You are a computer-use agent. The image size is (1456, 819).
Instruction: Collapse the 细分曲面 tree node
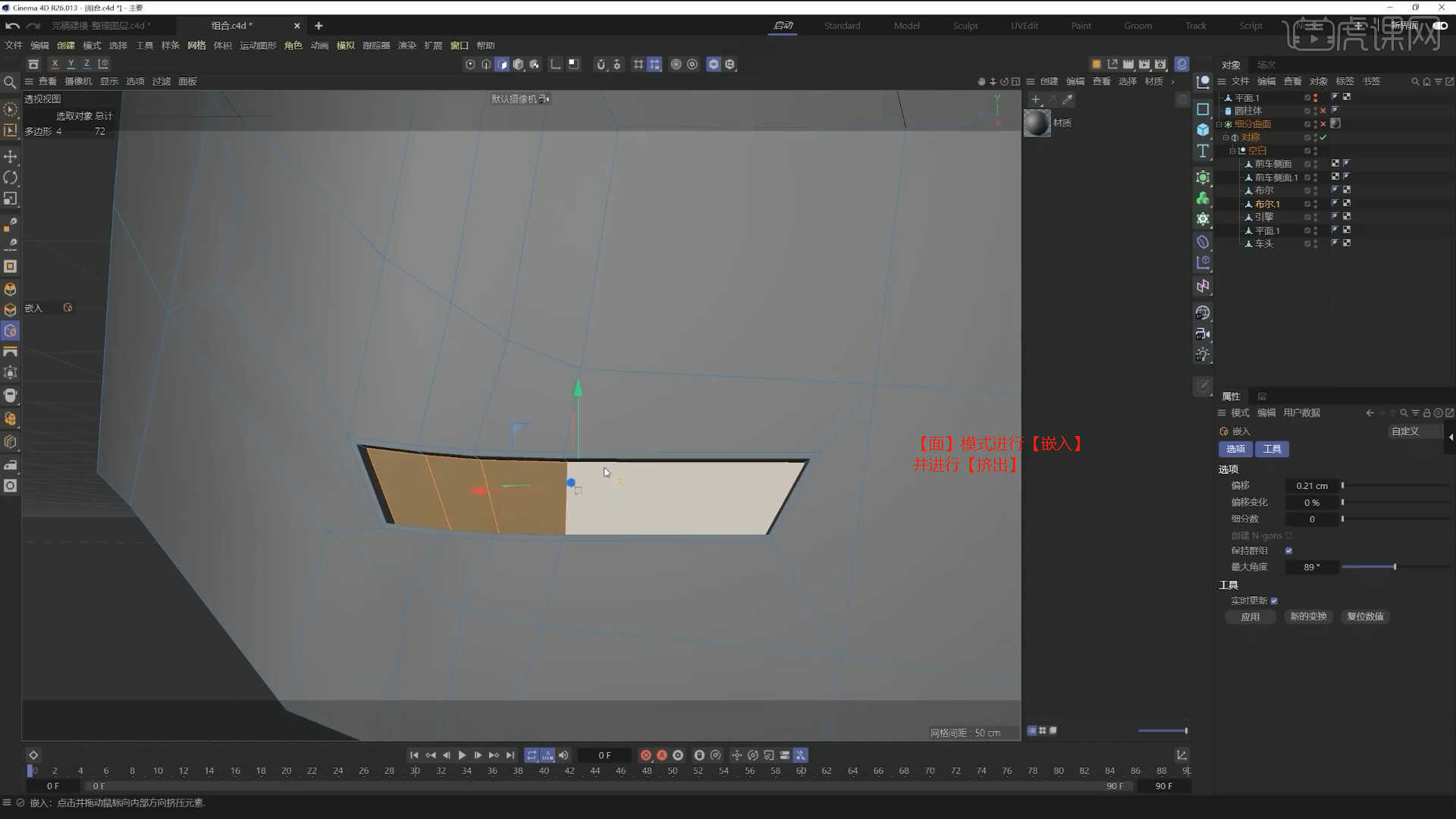coord(1219,124)
